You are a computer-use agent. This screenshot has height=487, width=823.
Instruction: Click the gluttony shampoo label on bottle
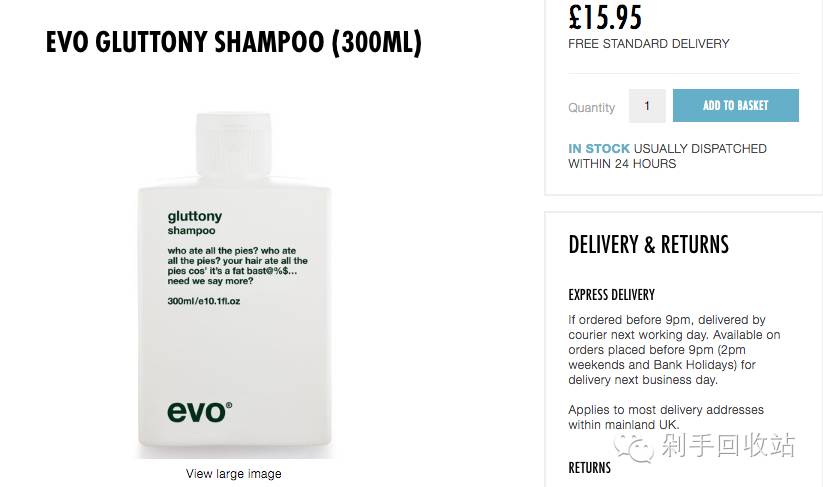195,223
